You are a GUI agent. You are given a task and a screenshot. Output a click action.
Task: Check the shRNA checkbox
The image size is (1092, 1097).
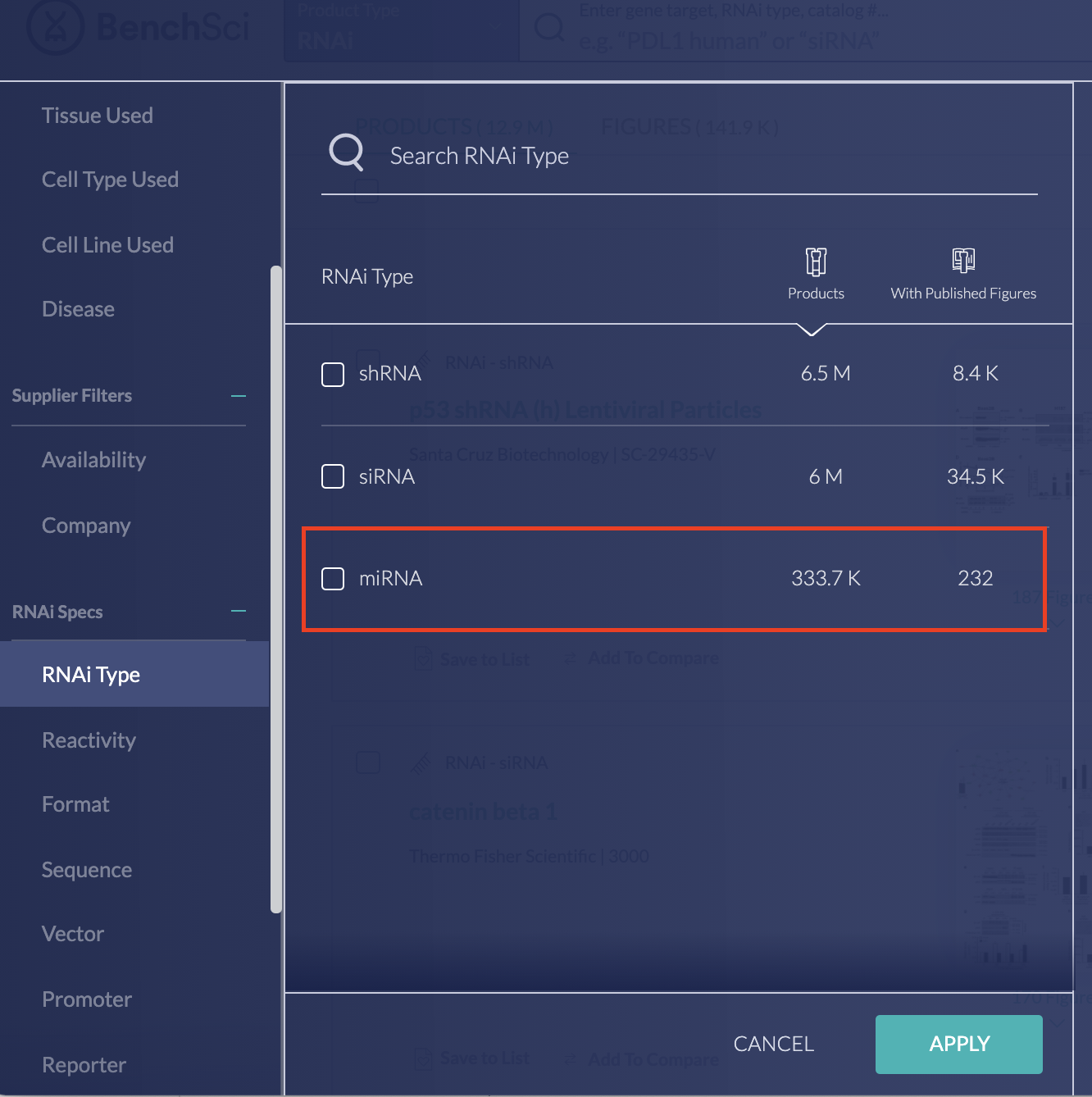pyautogui.click(x=333, y=375)
